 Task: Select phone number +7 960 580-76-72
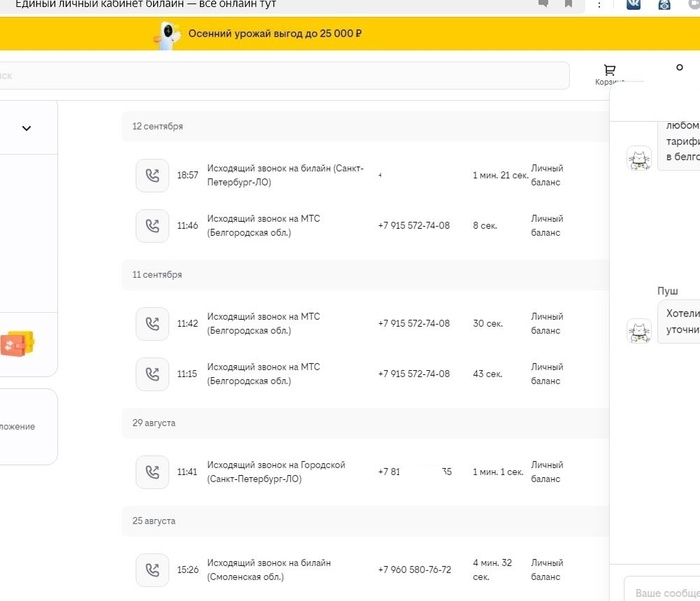[414, 570]
